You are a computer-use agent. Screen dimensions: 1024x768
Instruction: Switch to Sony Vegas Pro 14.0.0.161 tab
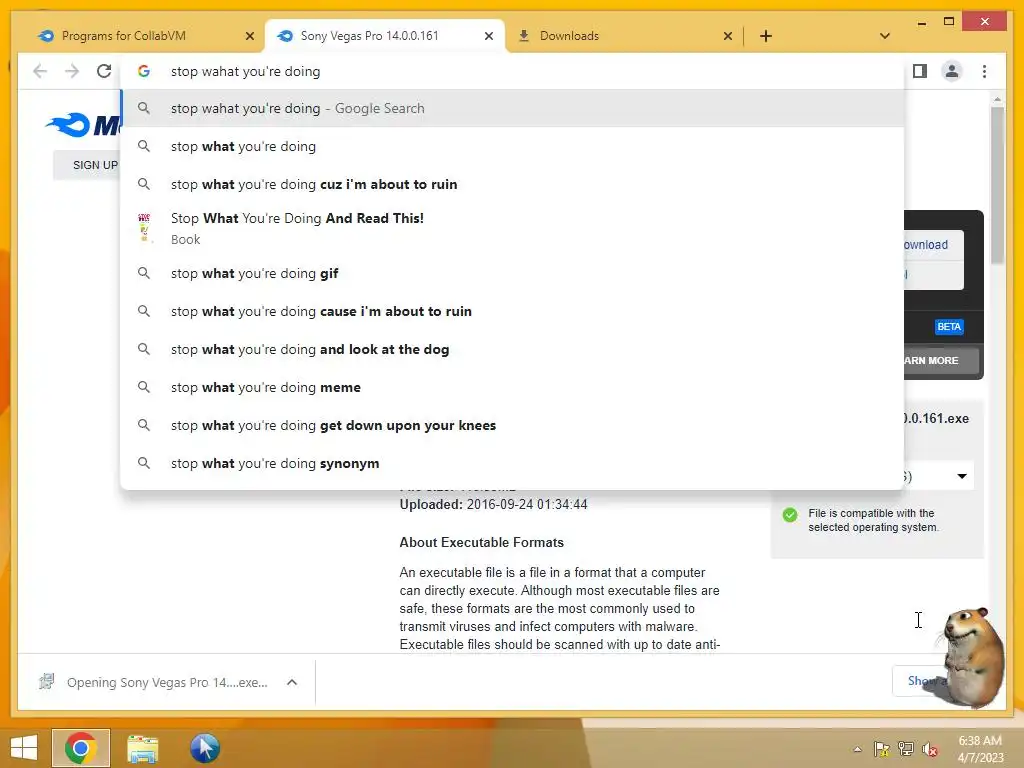click(383, 36)
